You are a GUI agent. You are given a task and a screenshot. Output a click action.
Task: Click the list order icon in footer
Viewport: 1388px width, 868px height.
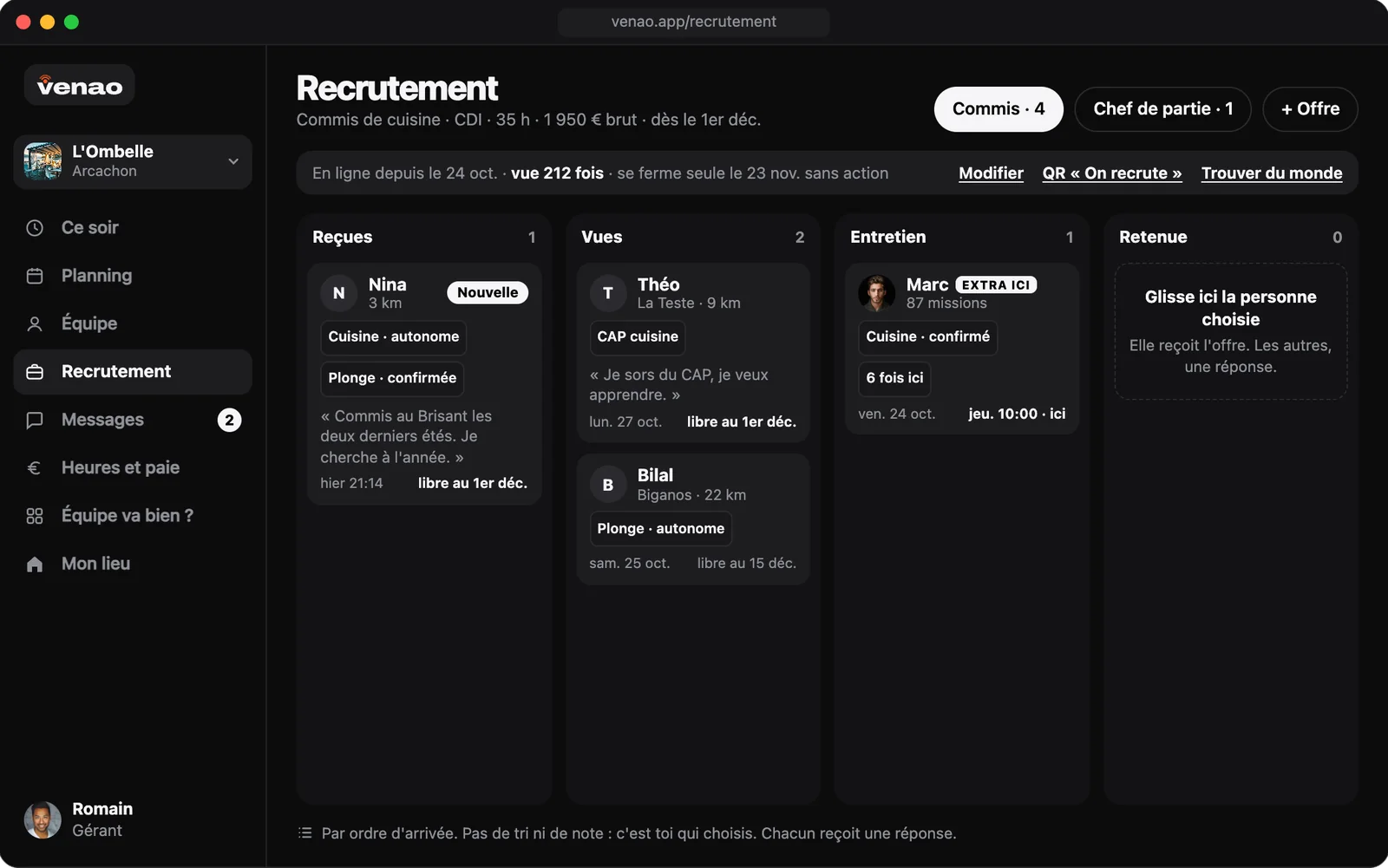pyautogui.click(x=304, y=832)
